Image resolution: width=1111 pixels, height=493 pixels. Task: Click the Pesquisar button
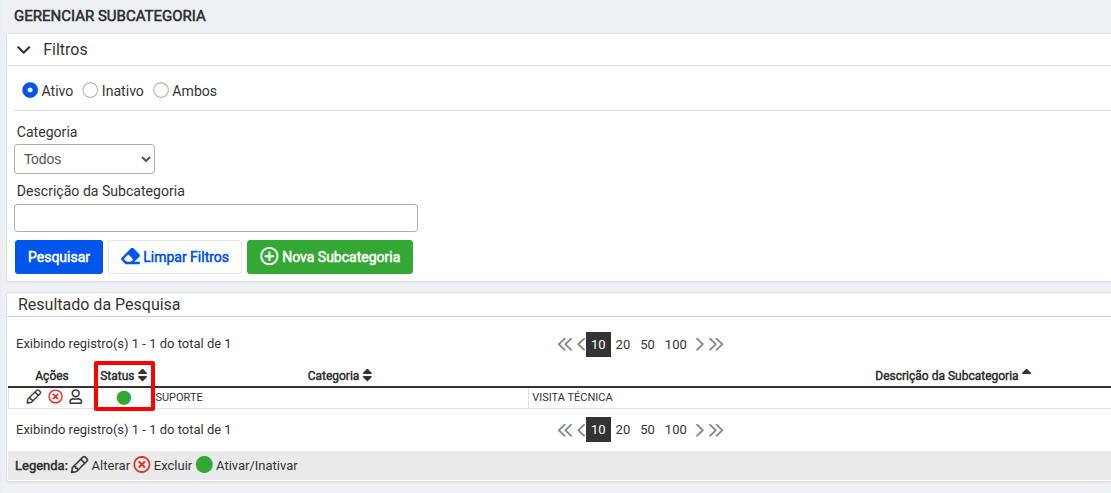point(59,257)
